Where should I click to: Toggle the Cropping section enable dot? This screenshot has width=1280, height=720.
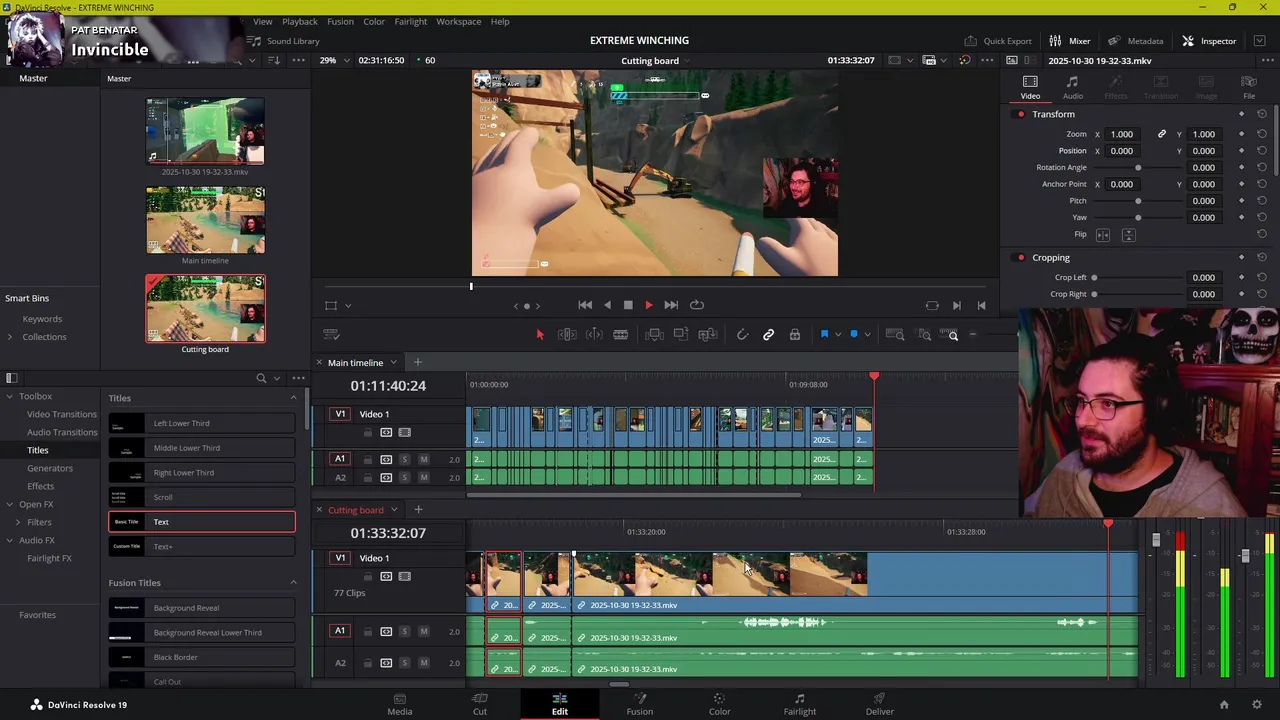coord(1020,258)
